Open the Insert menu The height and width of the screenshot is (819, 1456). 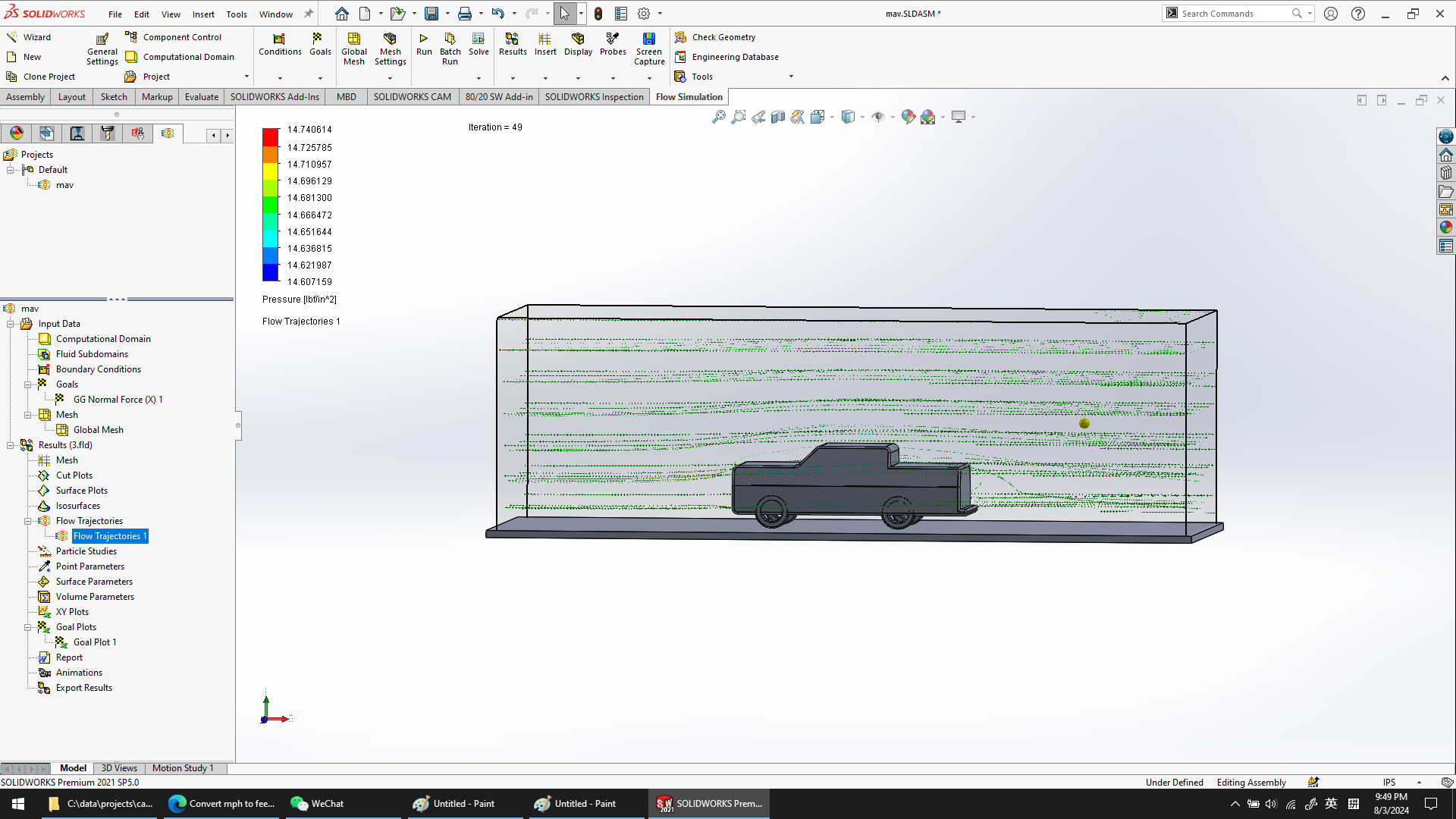pos(202,14)
